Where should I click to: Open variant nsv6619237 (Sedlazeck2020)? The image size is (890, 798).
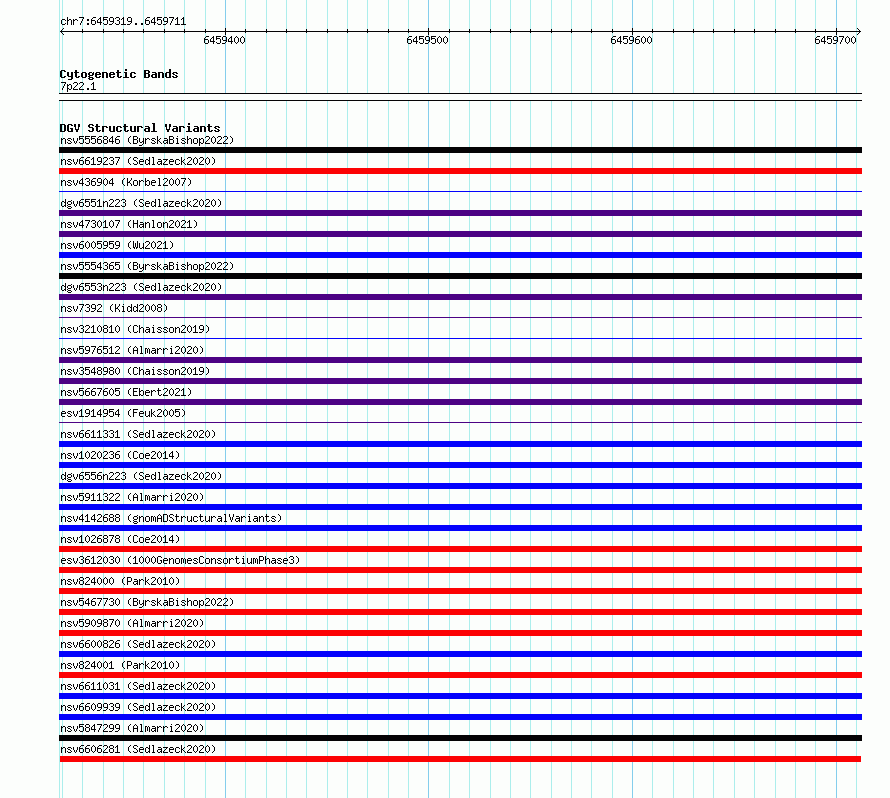[138, 161]
